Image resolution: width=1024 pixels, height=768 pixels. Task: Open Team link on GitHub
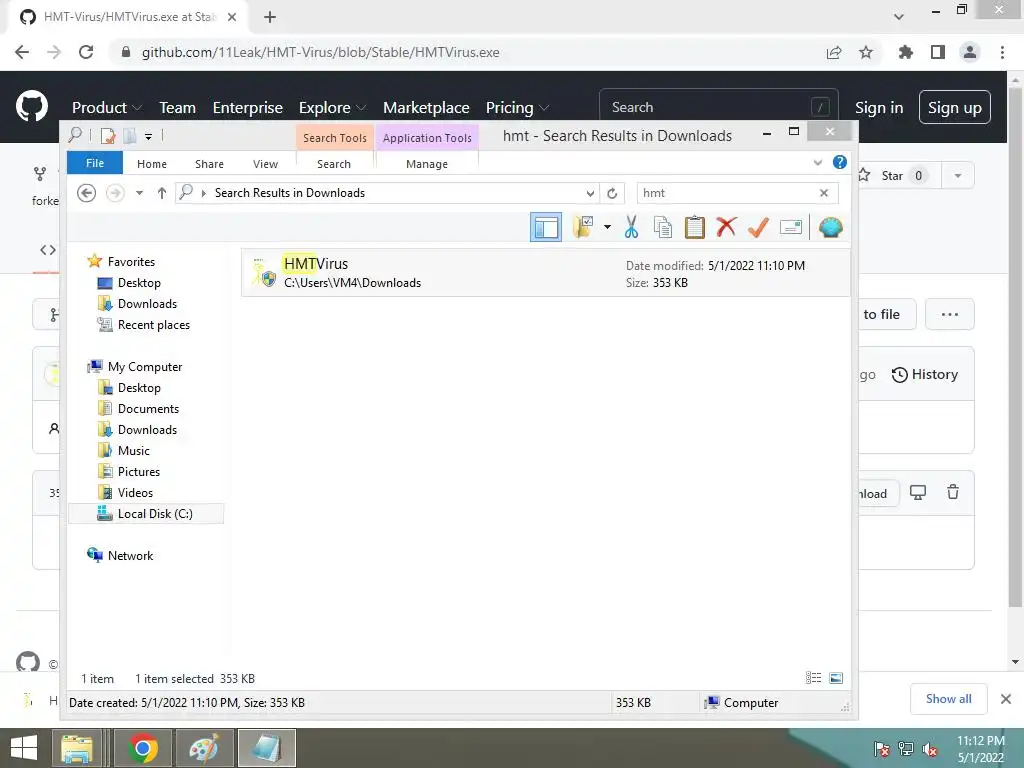tap(177, 108)
